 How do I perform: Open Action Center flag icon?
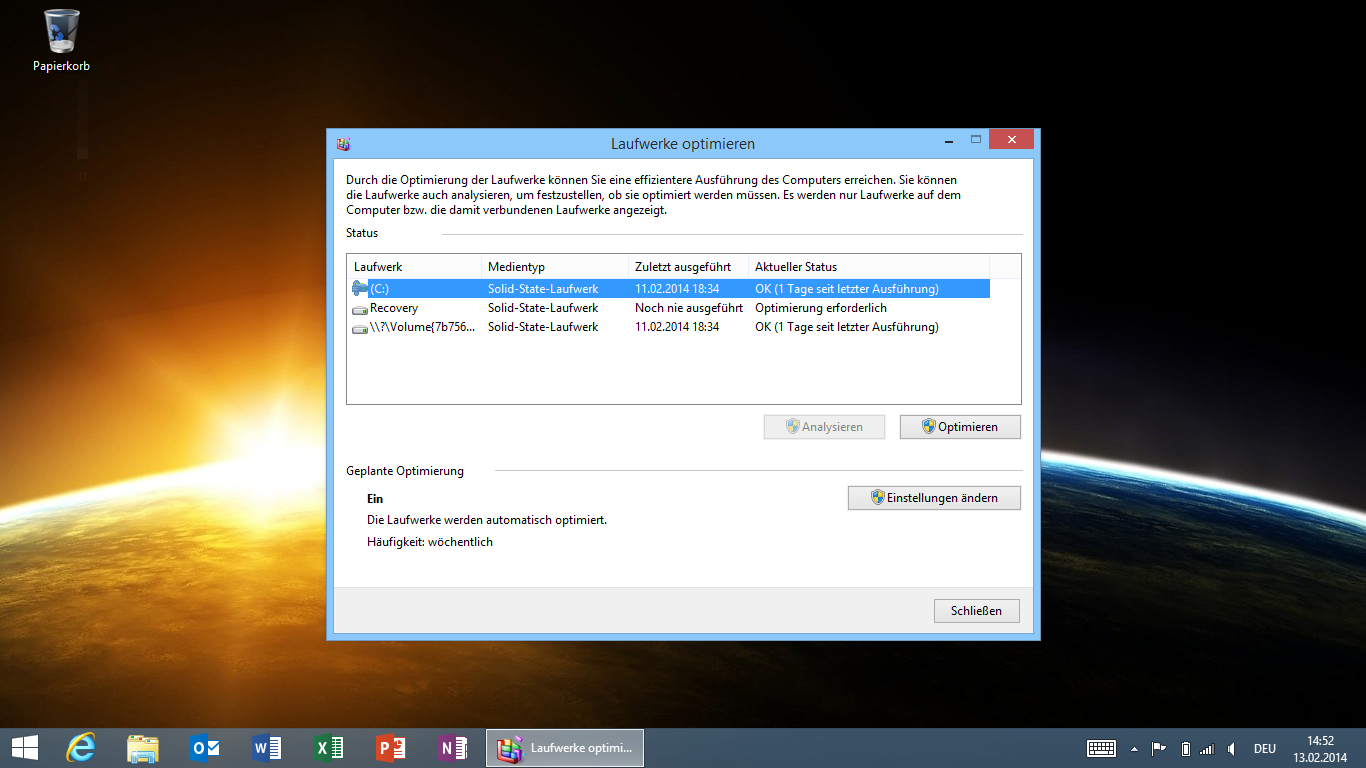pos(1159,748)
